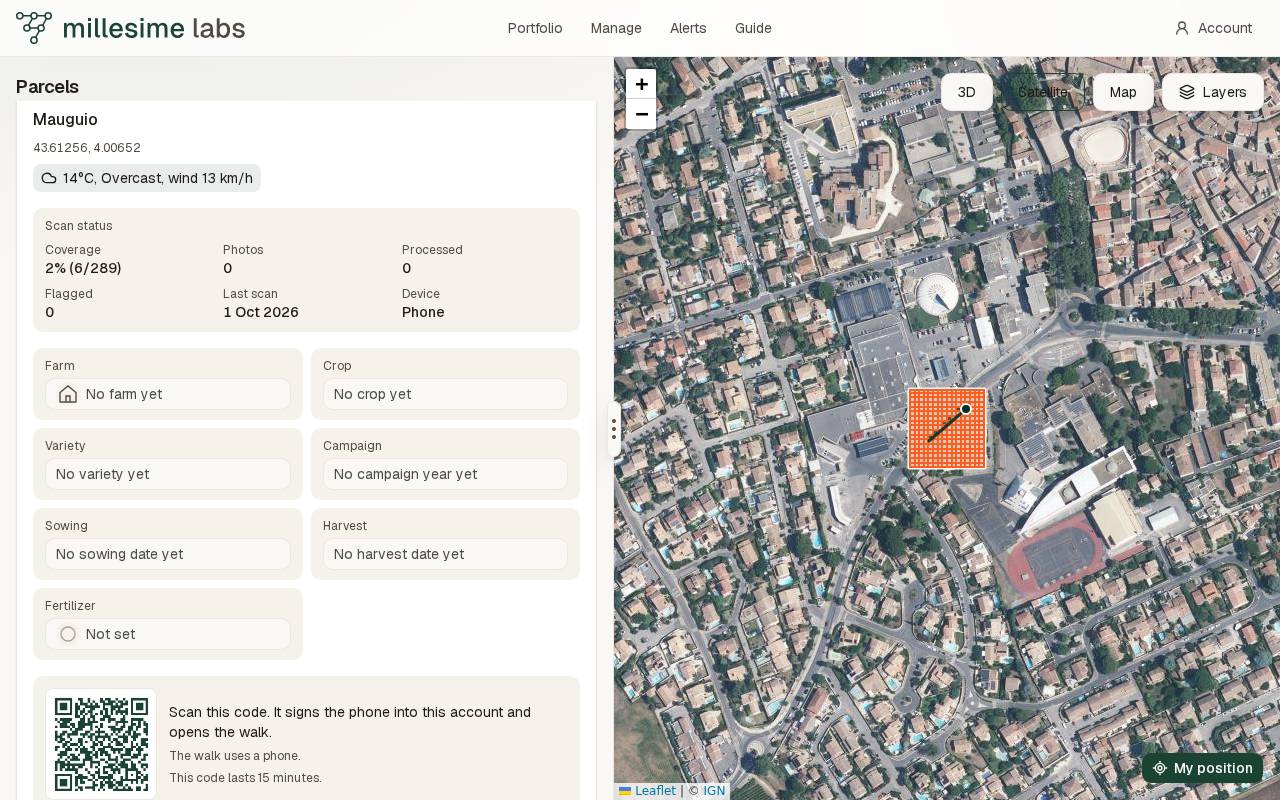Open the Guide page
This screenshot has width=1280, height=800.
[x=753, y=28]
